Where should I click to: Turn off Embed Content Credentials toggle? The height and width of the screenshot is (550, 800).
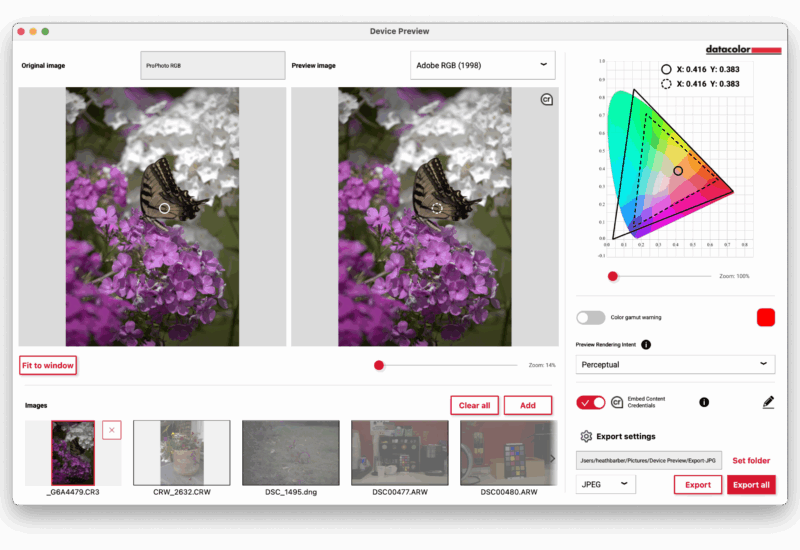590,402
